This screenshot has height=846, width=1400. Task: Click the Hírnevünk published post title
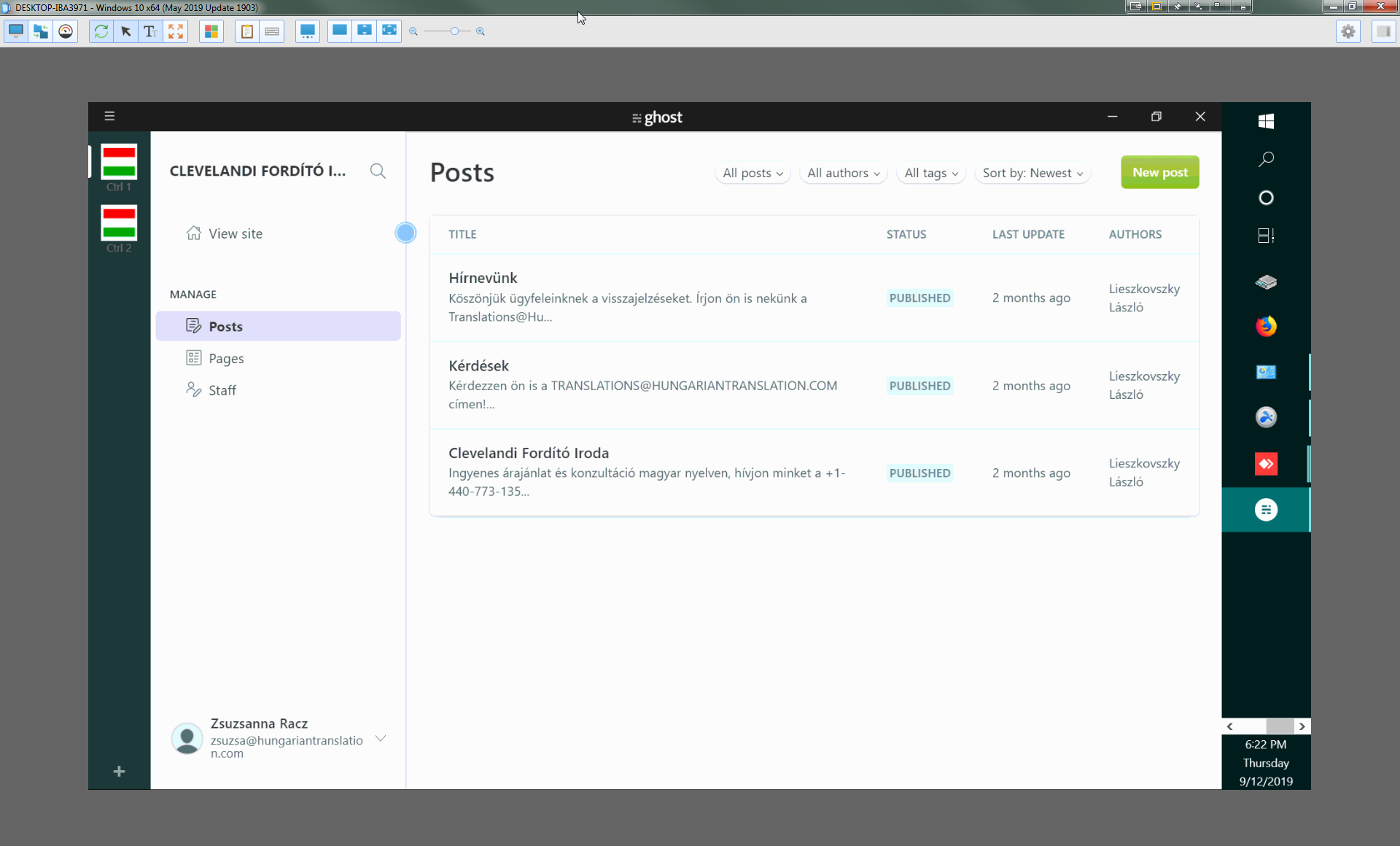pos(483,277)
